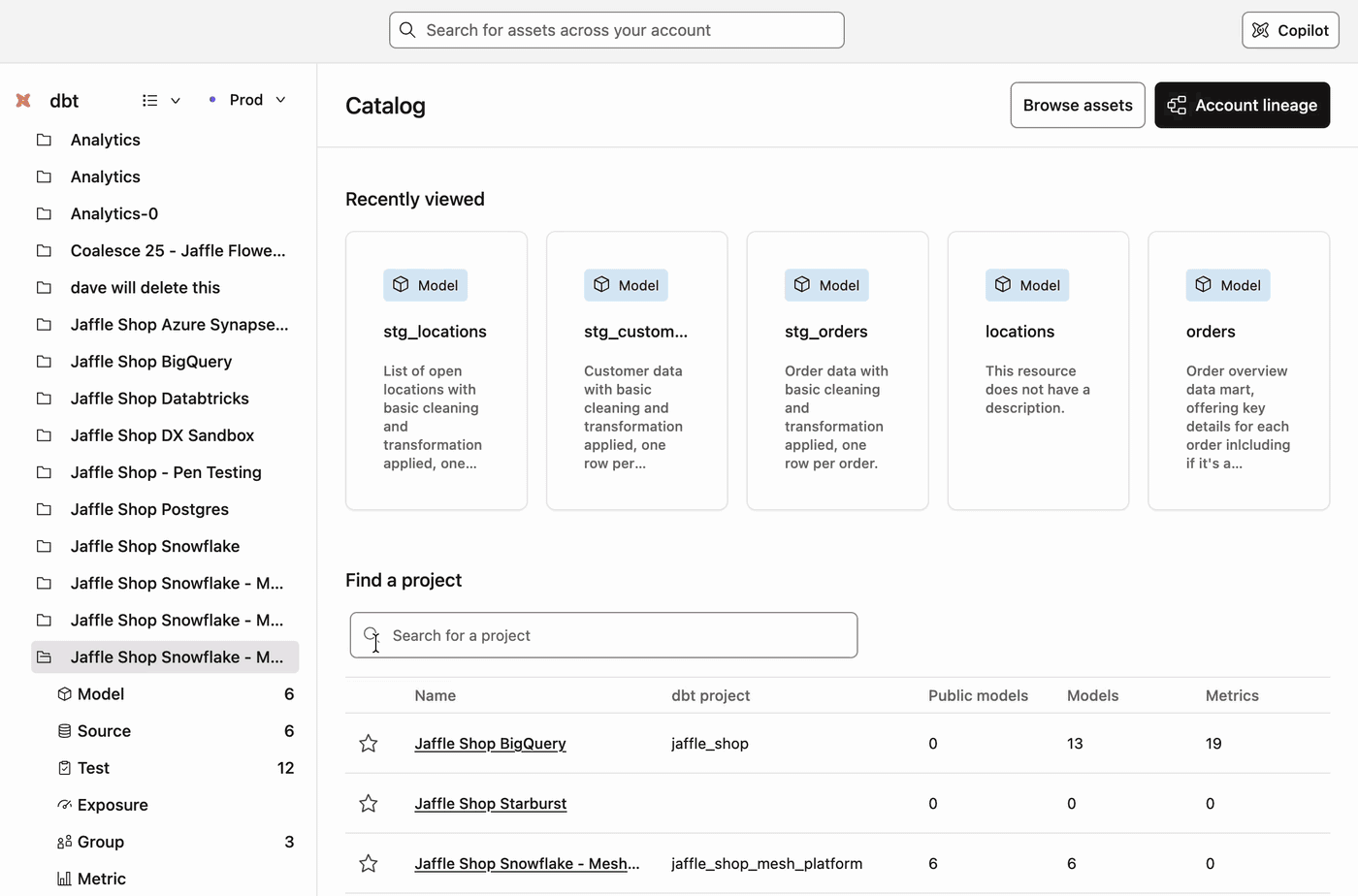Image resolution: width=1358 pixels, height=896 pixels.
Task: Open the stg_custom... model card
Action: [x=637, y=370]
